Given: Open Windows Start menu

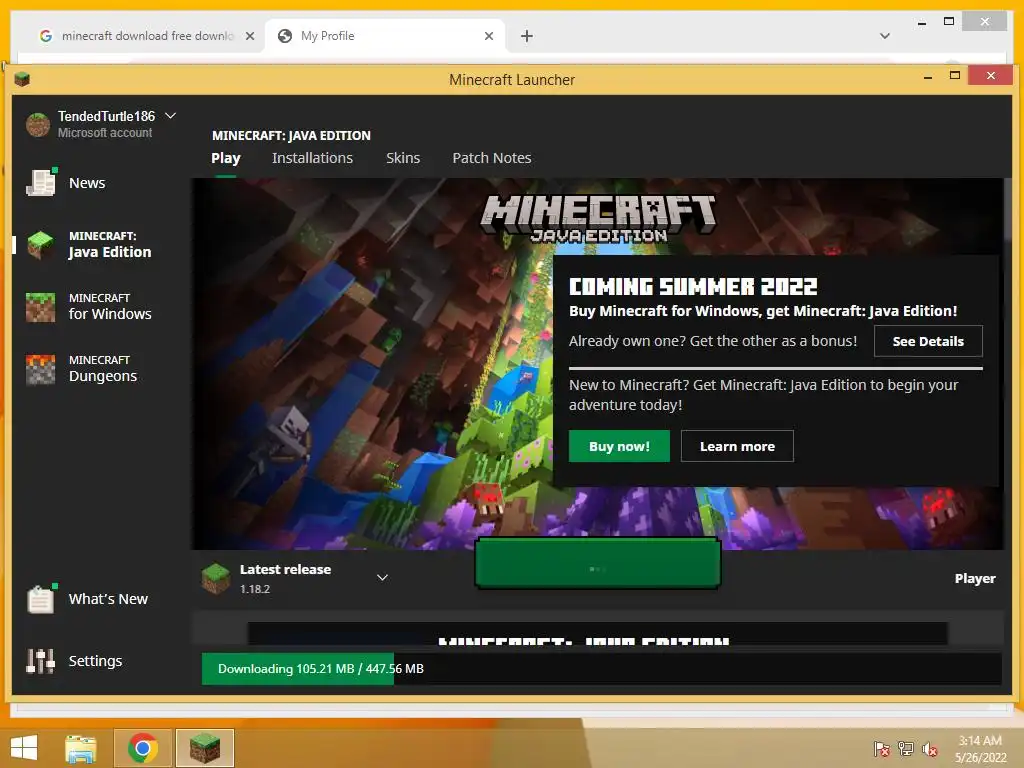Looking at the screenshot, I should click(x=24, y=748).
